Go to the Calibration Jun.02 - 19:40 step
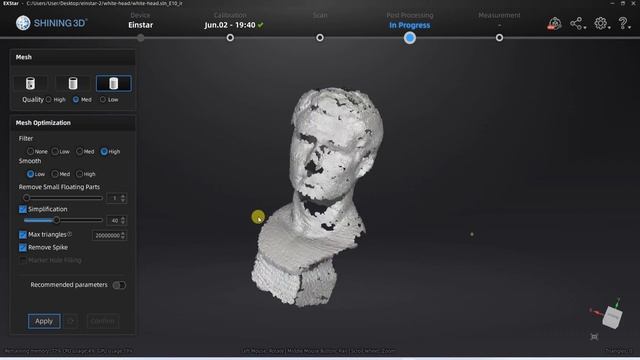Viewport: 640px width, 360px height. (233, 20)
